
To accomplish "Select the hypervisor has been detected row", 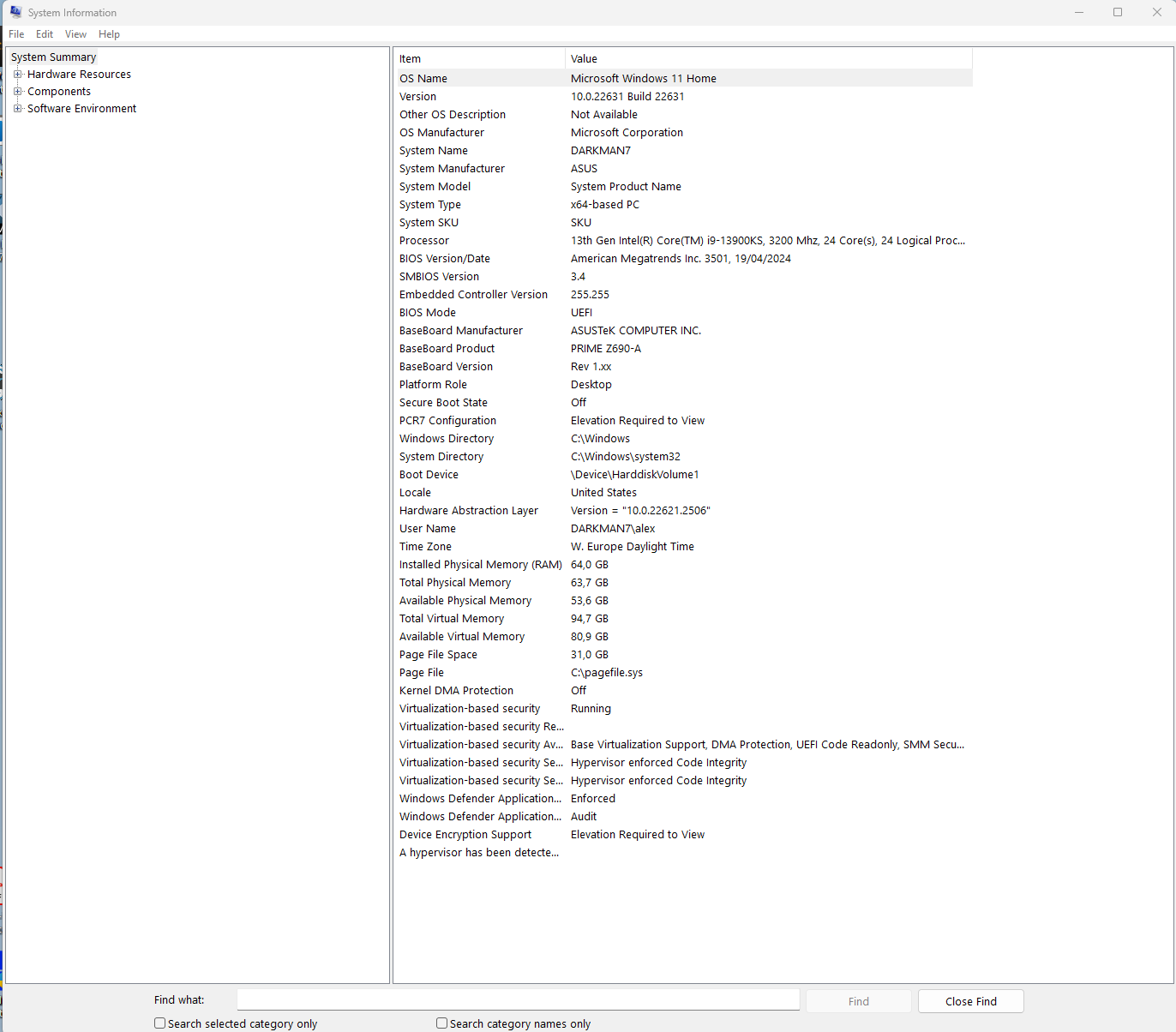I will [683, 853].
